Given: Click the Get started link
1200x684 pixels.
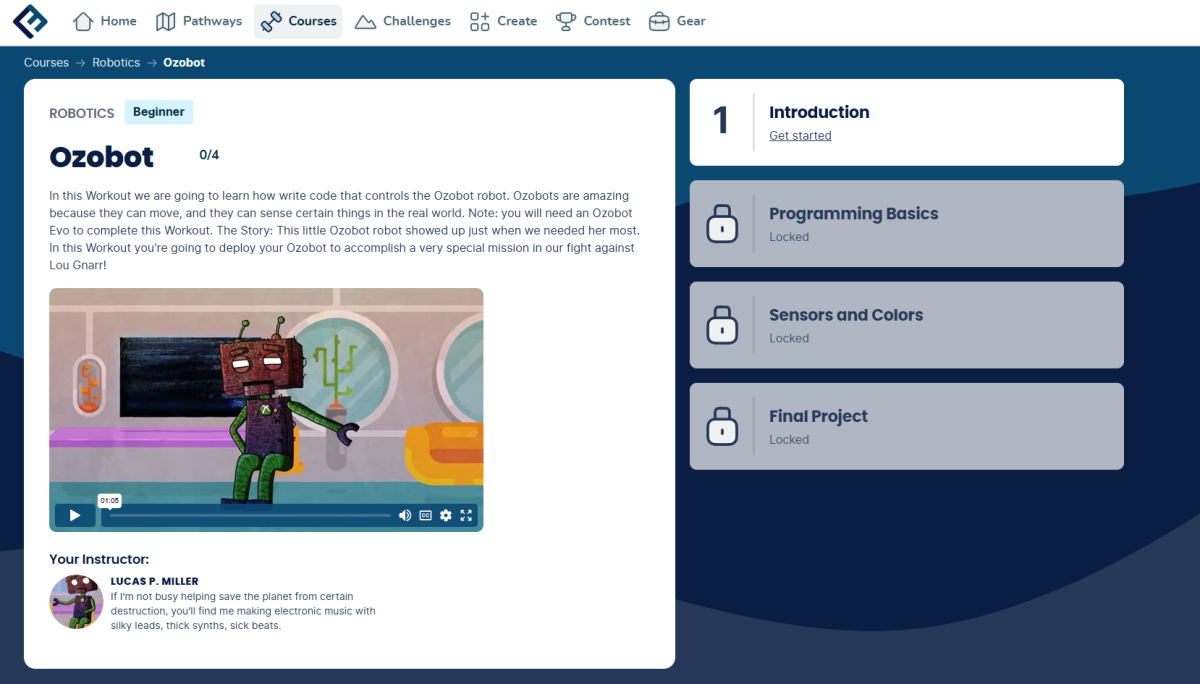Looking at the screenshot, I should pos(800,136).
